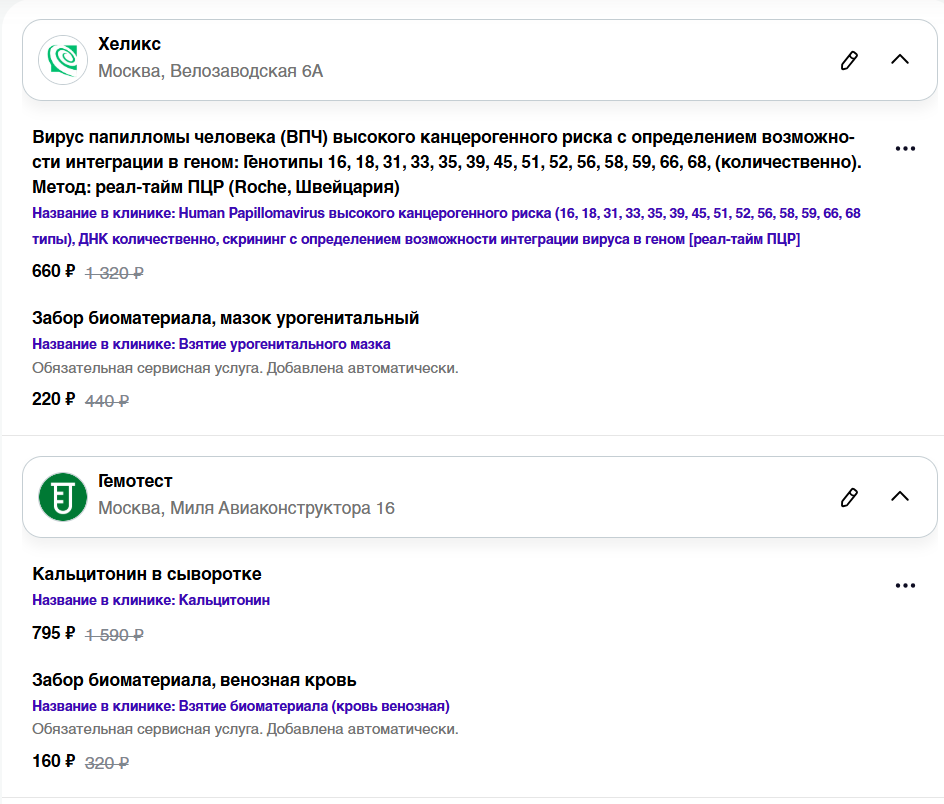Open options menu for the ВПЧ analysis

pos(905,149)
